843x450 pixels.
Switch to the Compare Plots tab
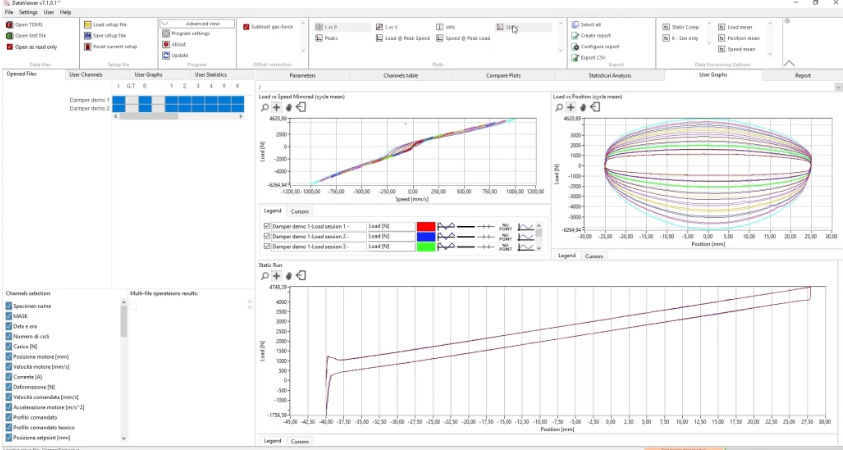point(503,76)
